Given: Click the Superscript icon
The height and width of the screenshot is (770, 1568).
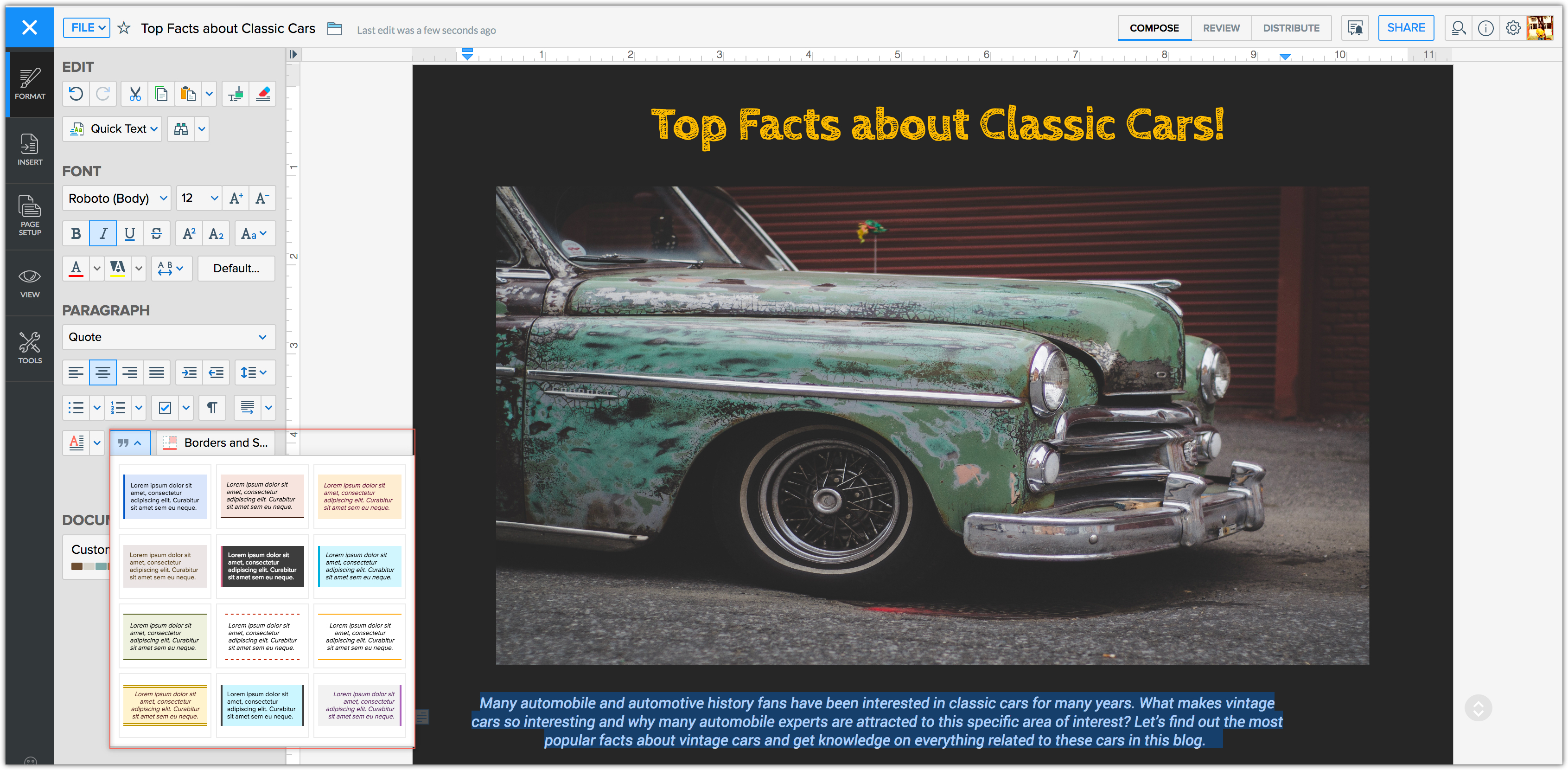Looking at the screenshot, I should click(x=189, y=234).
